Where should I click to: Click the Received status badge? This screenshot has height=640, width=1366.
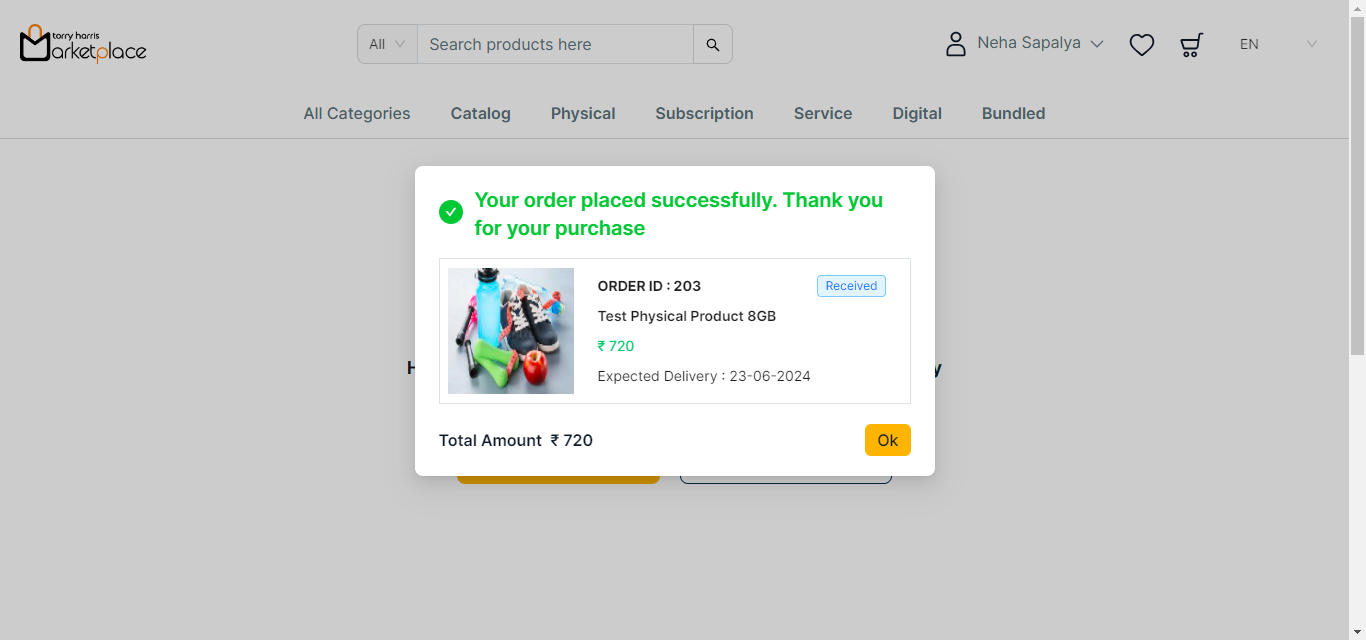click(851, 286)
